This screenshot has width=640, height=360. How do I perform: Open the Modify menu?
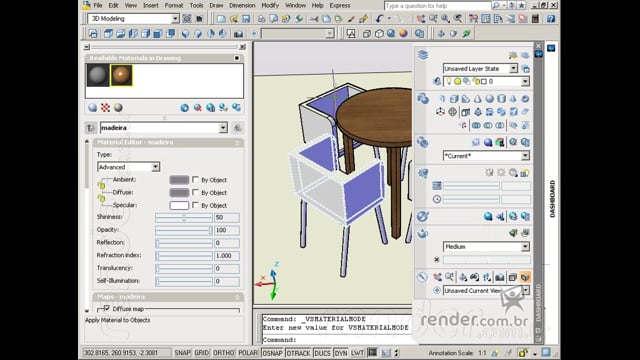pyautogui.click(x=270, y=6)
